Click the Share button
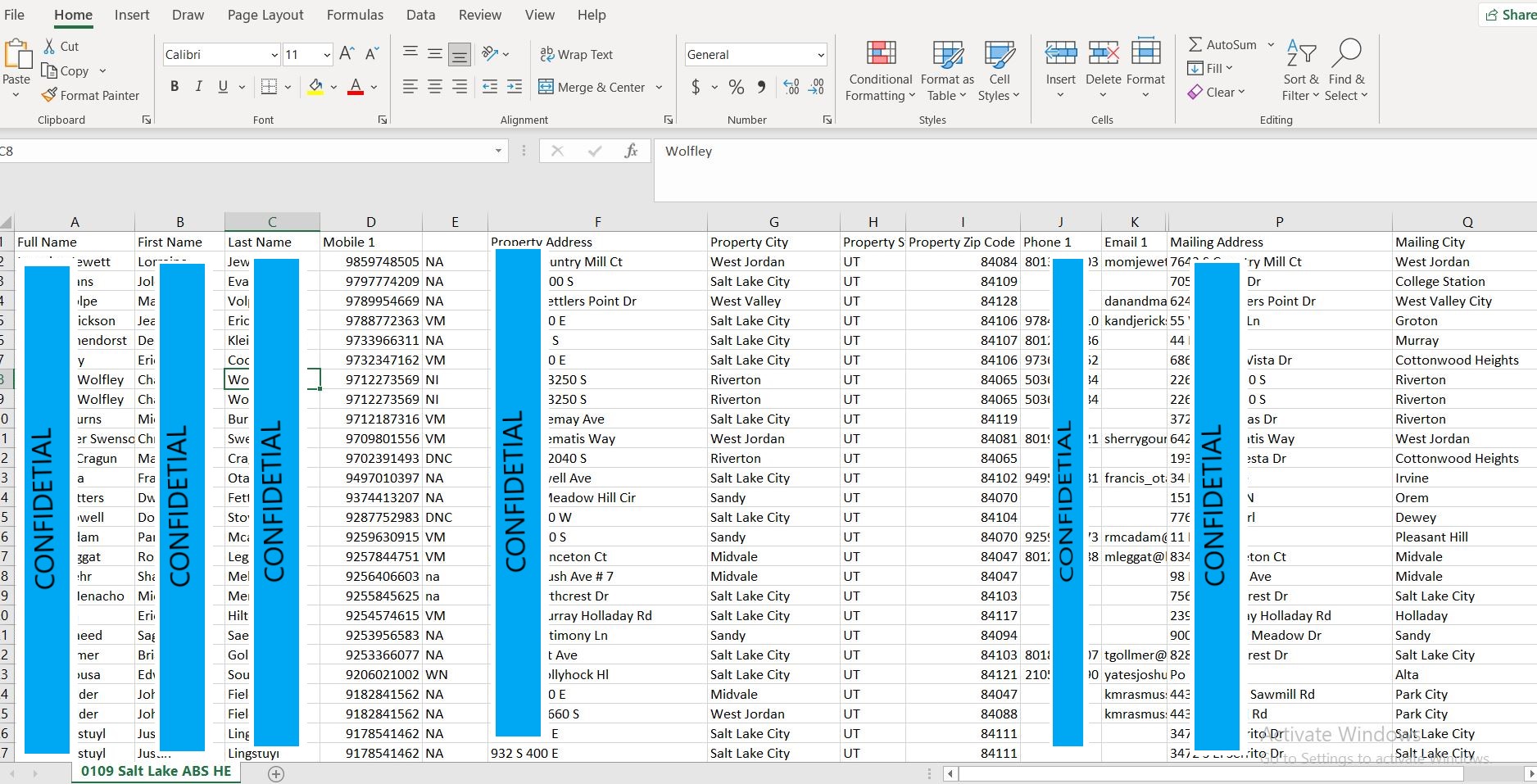The image size is (1537, 784). 1511,15
